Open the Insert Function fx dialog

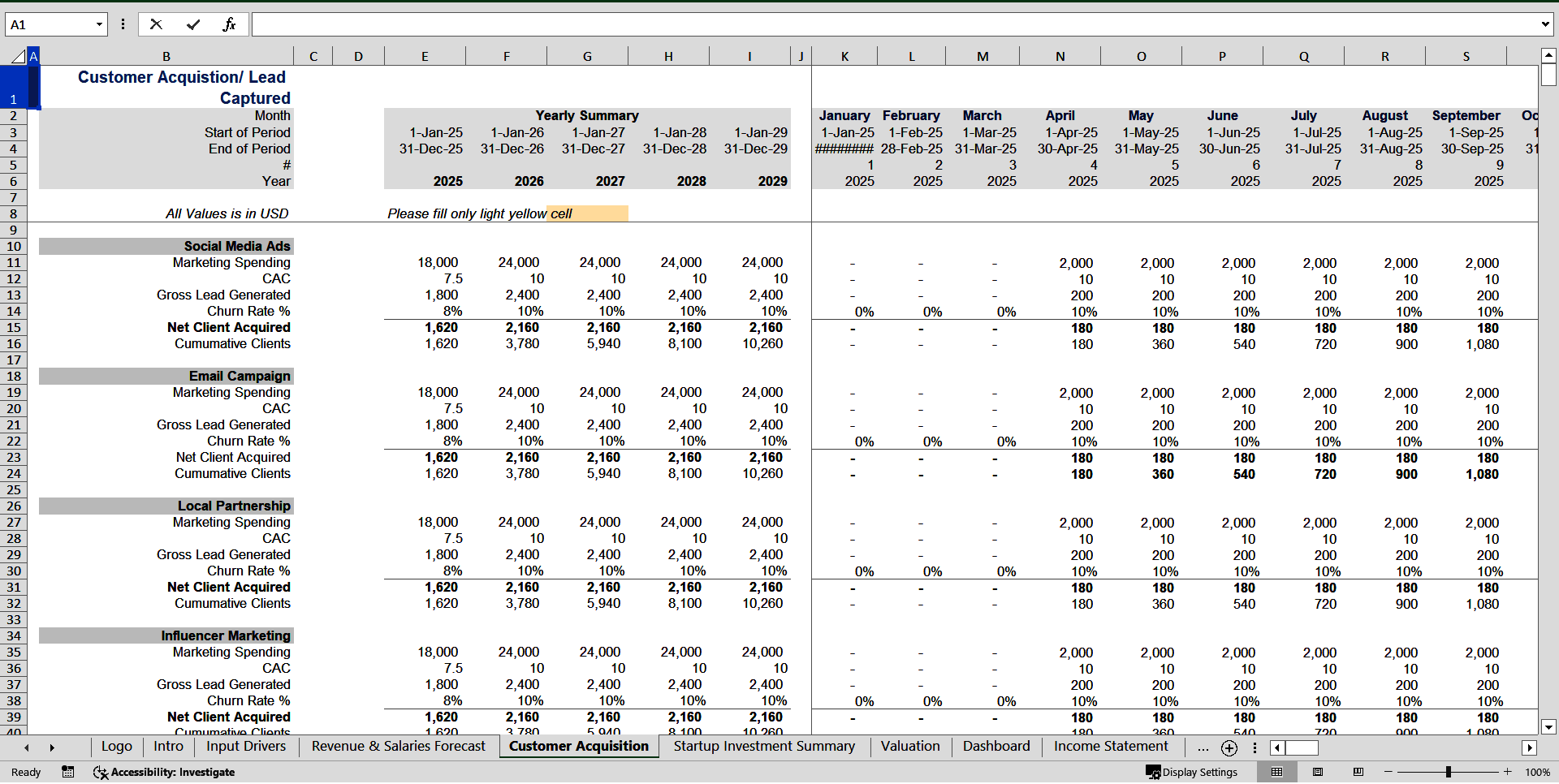click(x=229, y=24)
